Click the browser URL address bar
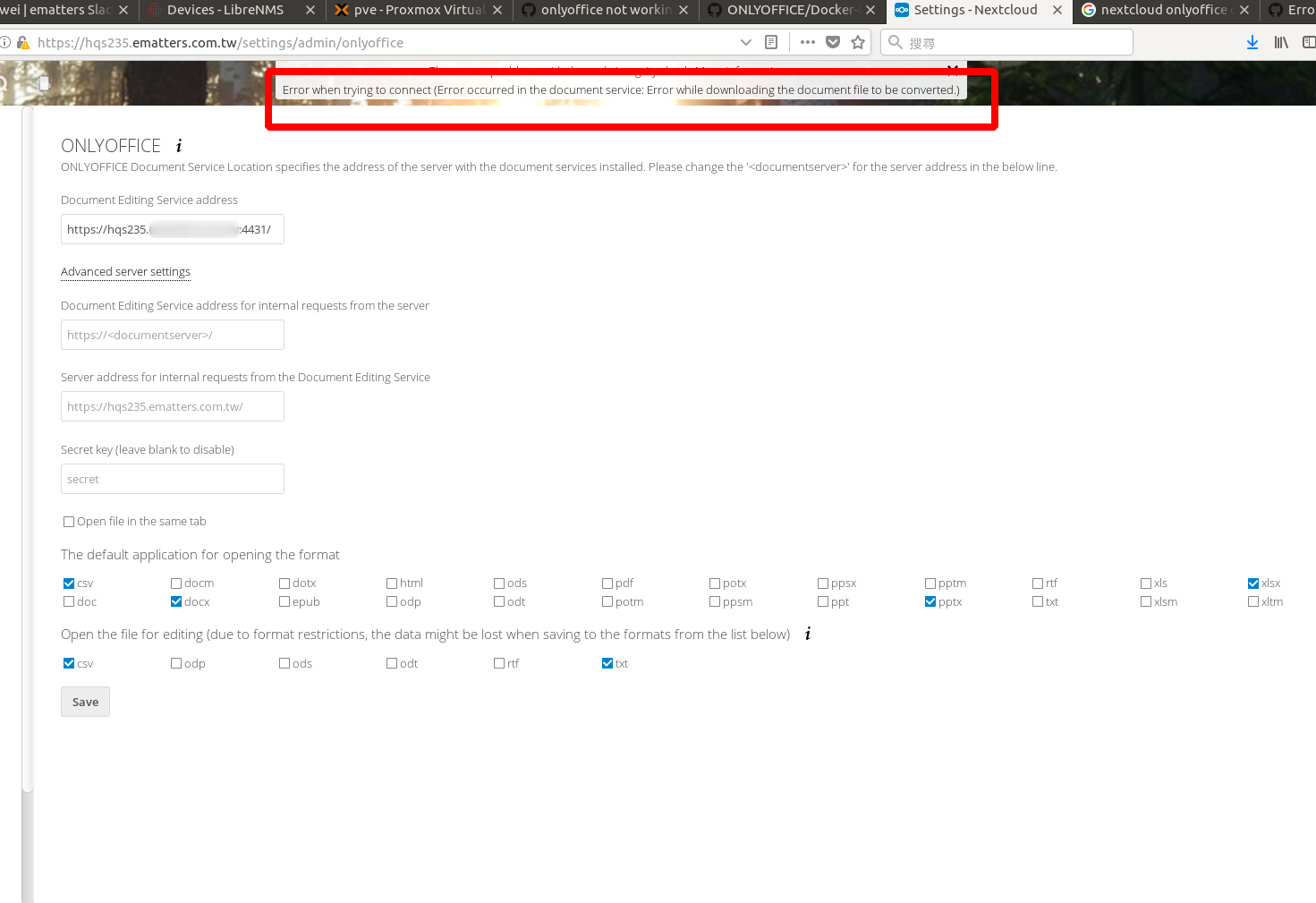The height and width of the screenshot is (903, 1316). tap(385, 42)
